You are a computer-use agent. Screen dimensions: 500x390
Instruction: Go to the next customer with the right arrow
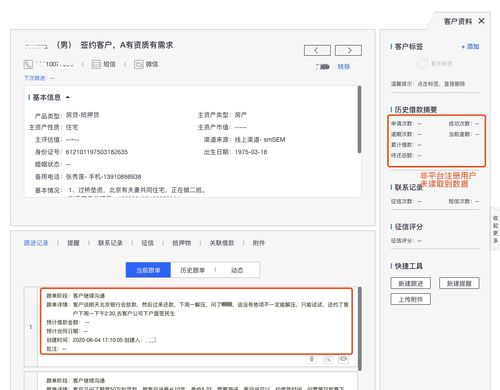pos(348,50)
